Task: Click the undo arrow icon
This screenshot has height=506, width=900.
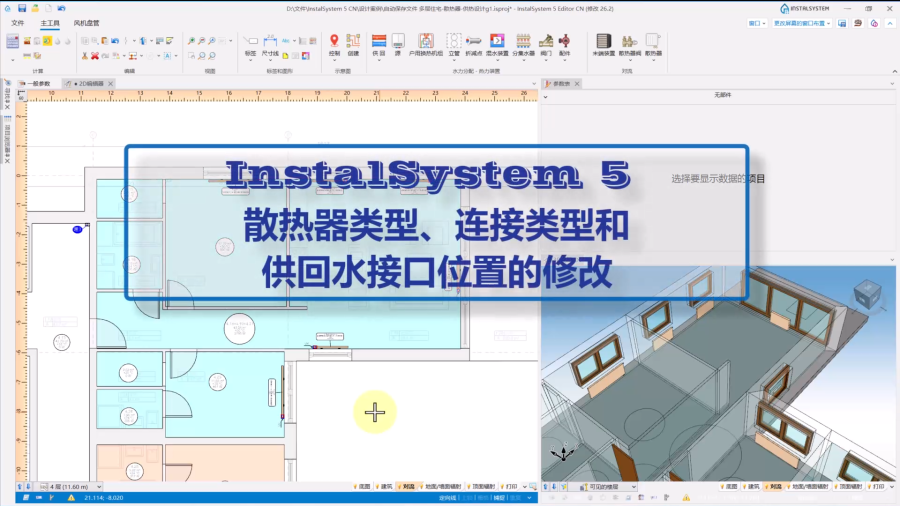Action: coord(115,41)
